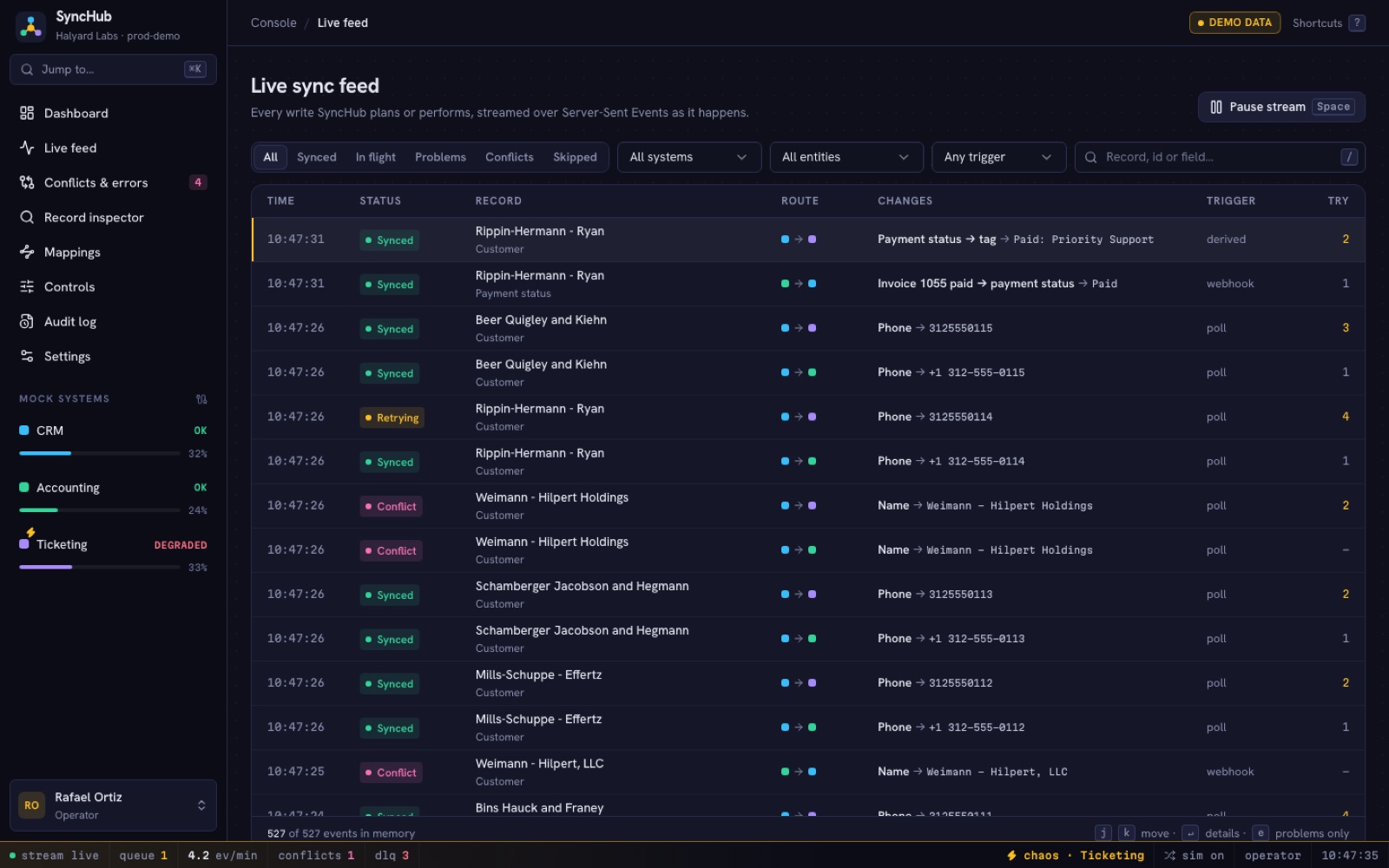
Task: Click the Retrying status badge
Action: pyautogui.click(x=392, y=418)
